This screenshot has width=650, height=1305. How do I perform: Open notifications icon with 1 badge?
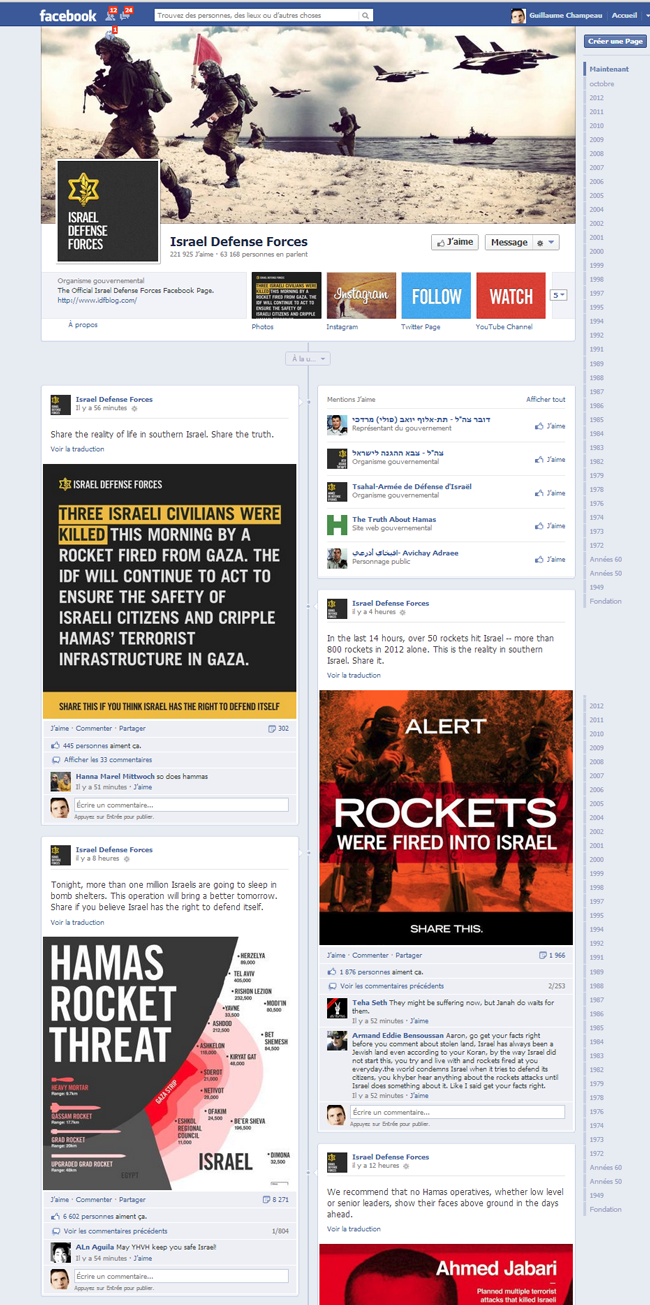110,35
